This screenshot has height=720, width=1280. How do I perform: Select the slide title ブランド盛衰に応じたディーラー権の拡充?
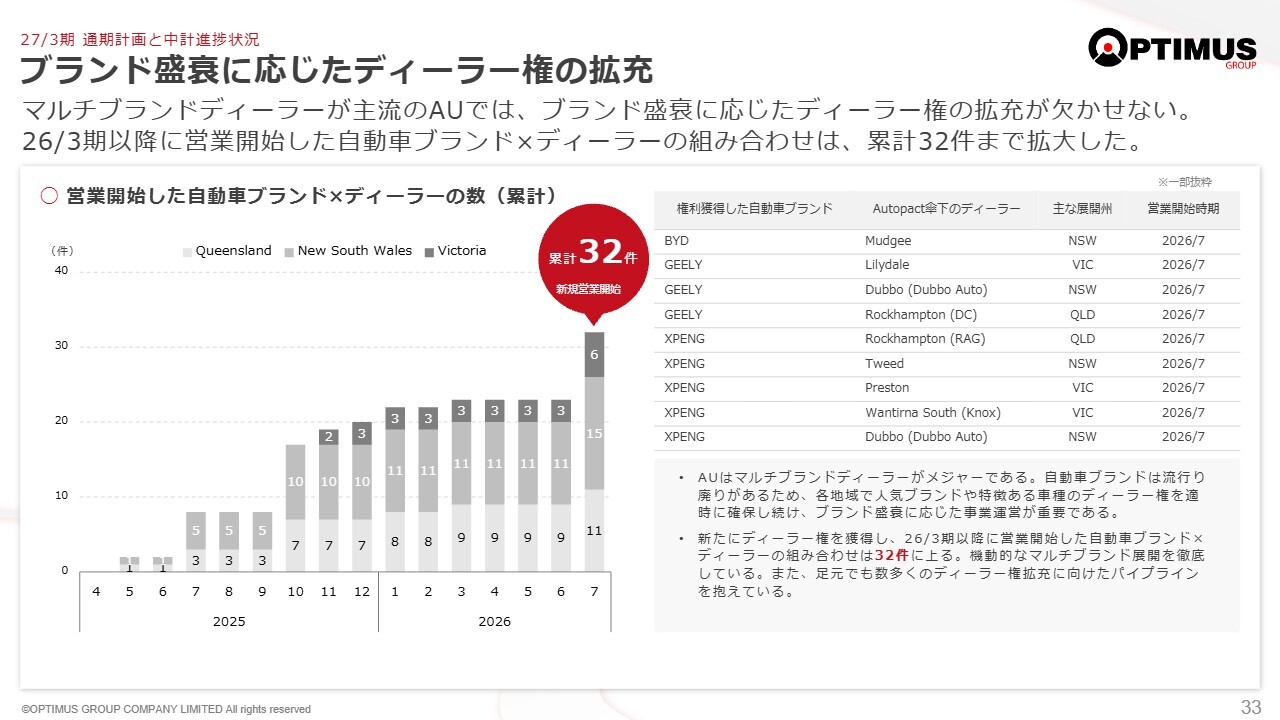336,70
